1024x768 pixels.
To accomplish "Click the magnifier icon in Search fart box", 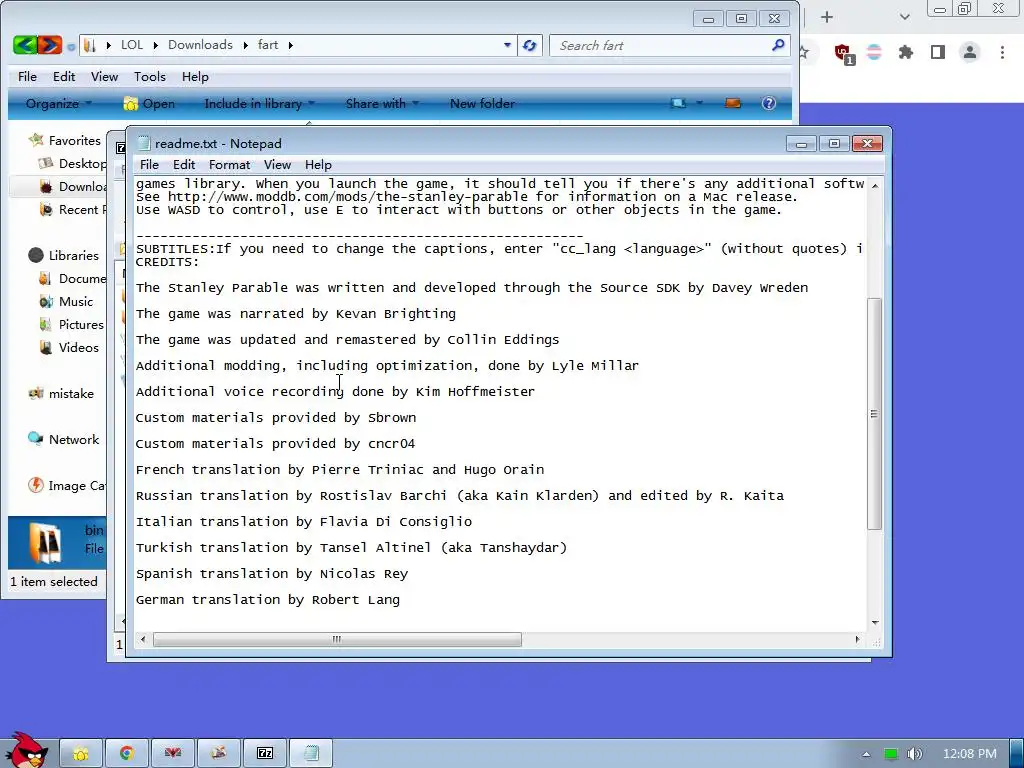I will pos(777,45).
